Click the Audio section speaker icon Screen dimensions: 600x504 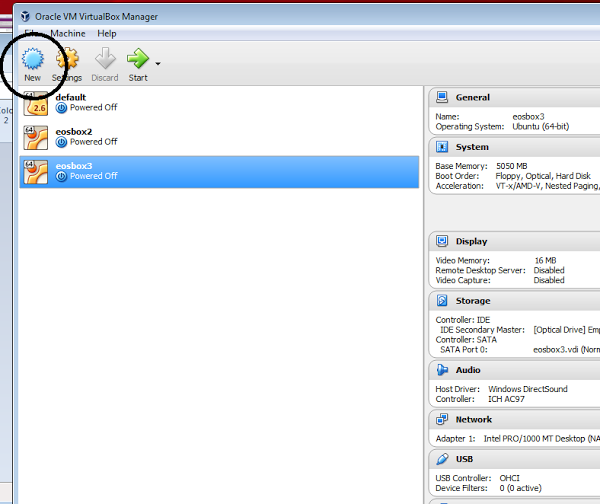pos(442,370)
